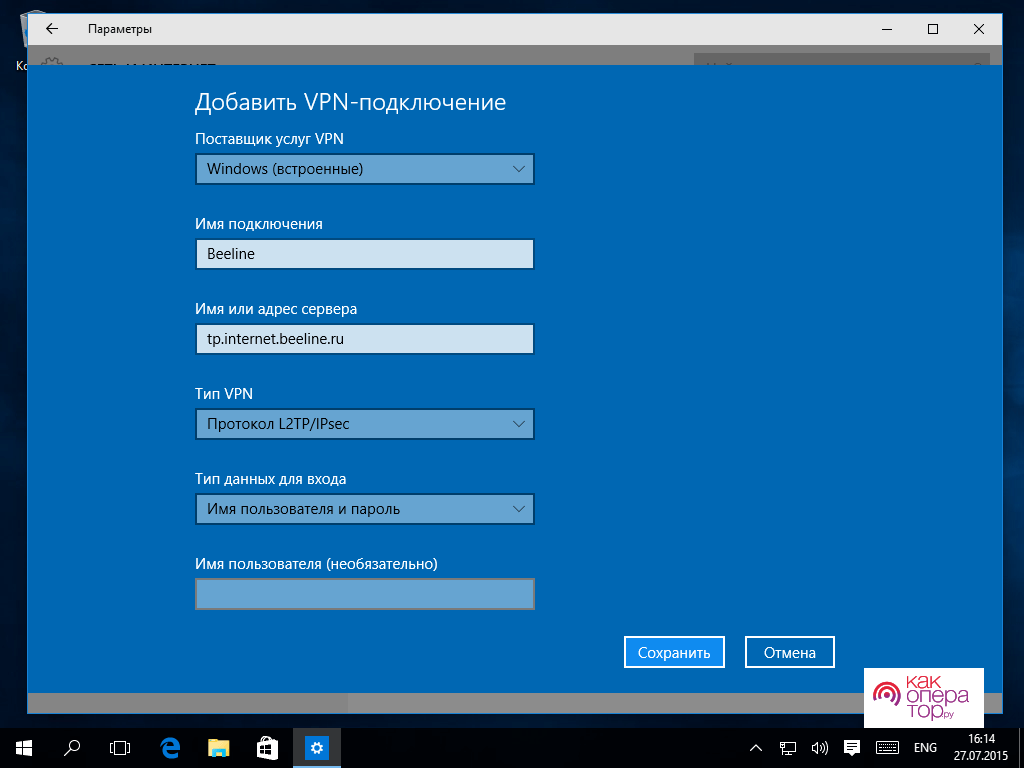Open the Windows Store taskbar icon
Viewport: 1024px width, 768px height.
point(267,747)
